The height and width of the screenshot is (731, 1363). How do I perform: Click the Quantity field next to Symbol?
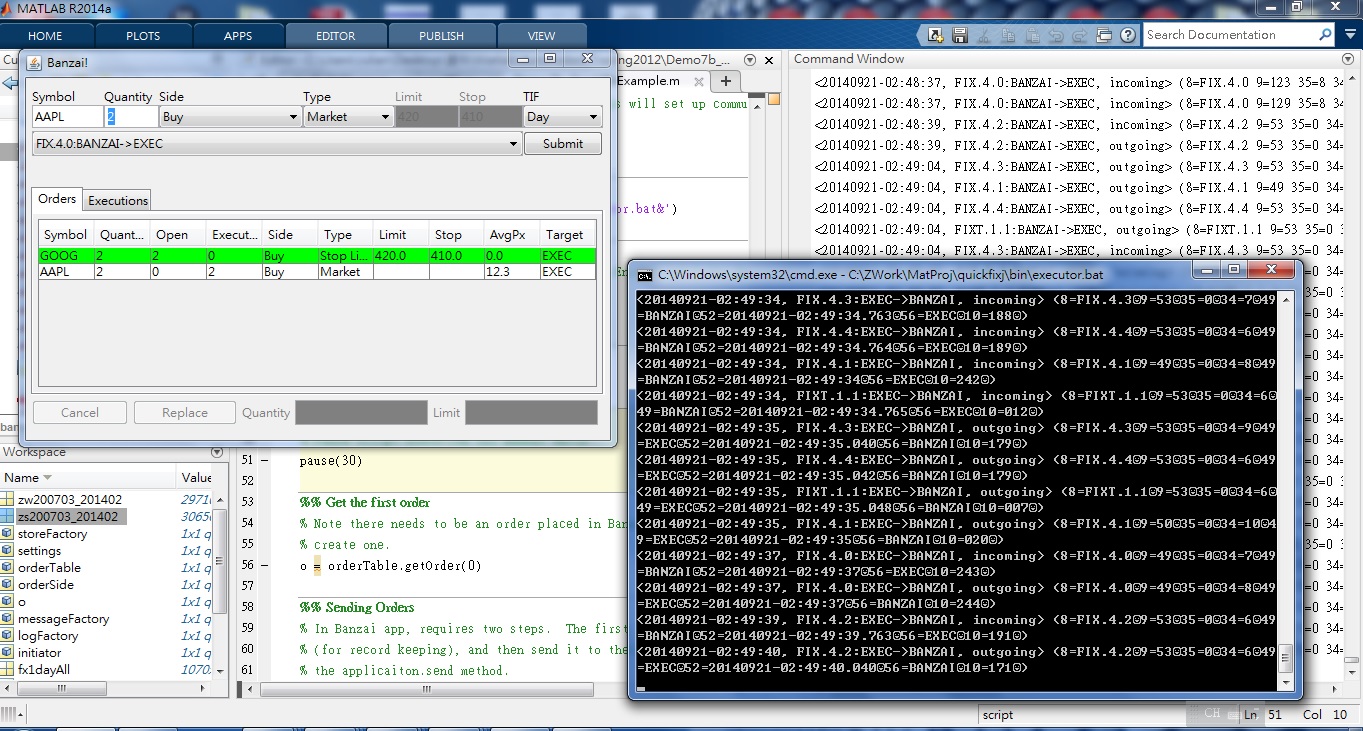point(131,117)
